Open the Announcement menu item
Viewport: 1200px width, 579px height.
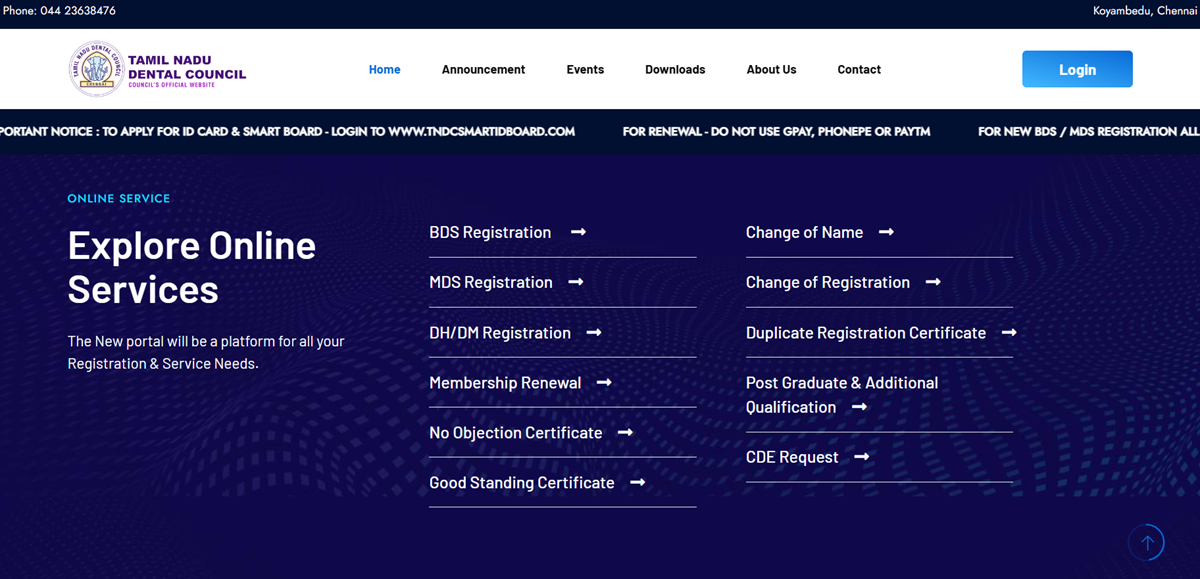click(483, 70)
